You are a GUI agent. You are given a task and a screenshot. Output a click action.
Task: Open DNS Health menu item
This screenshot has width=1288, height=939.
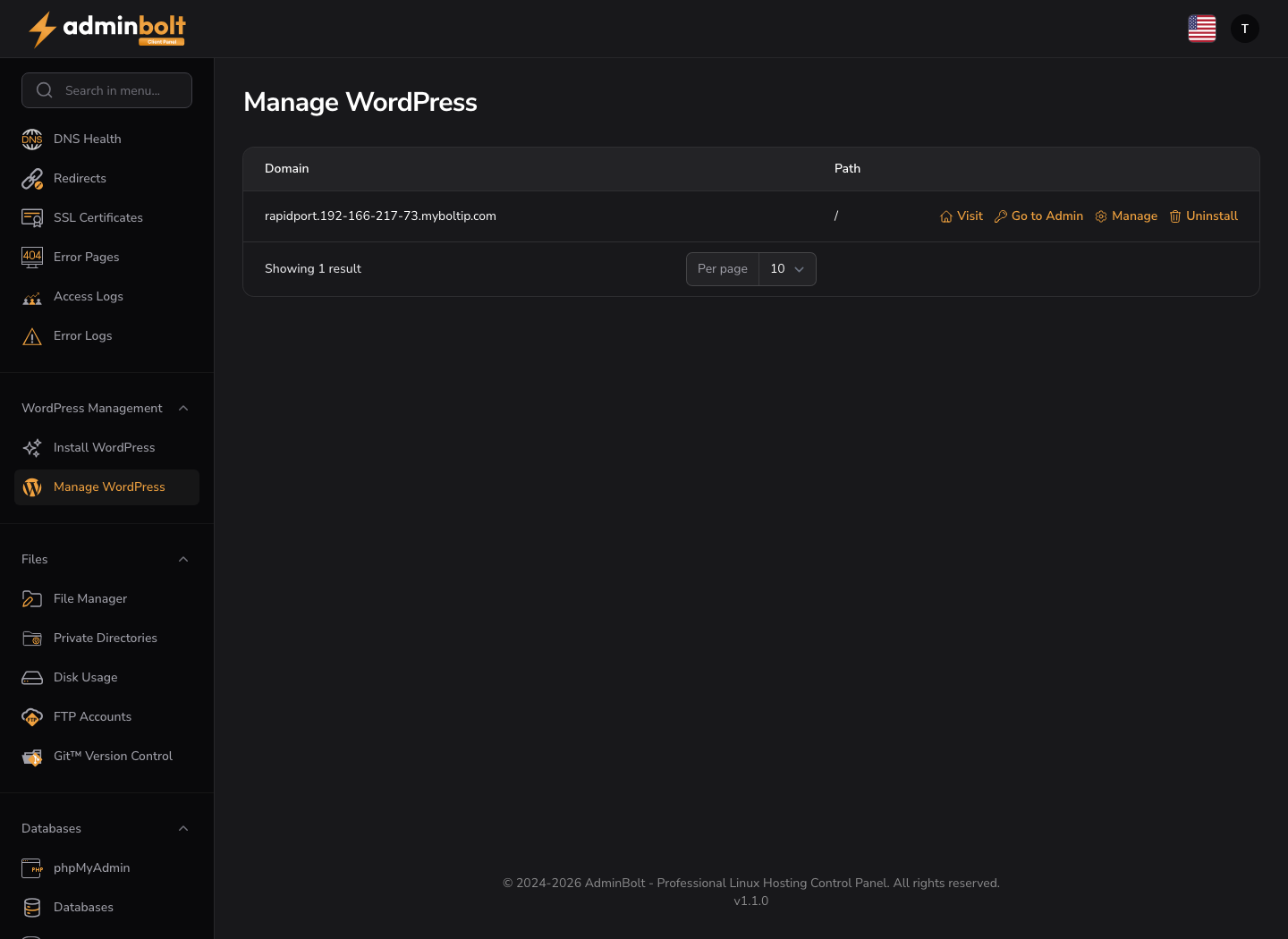pyautogui.click(x=106, y=139)
